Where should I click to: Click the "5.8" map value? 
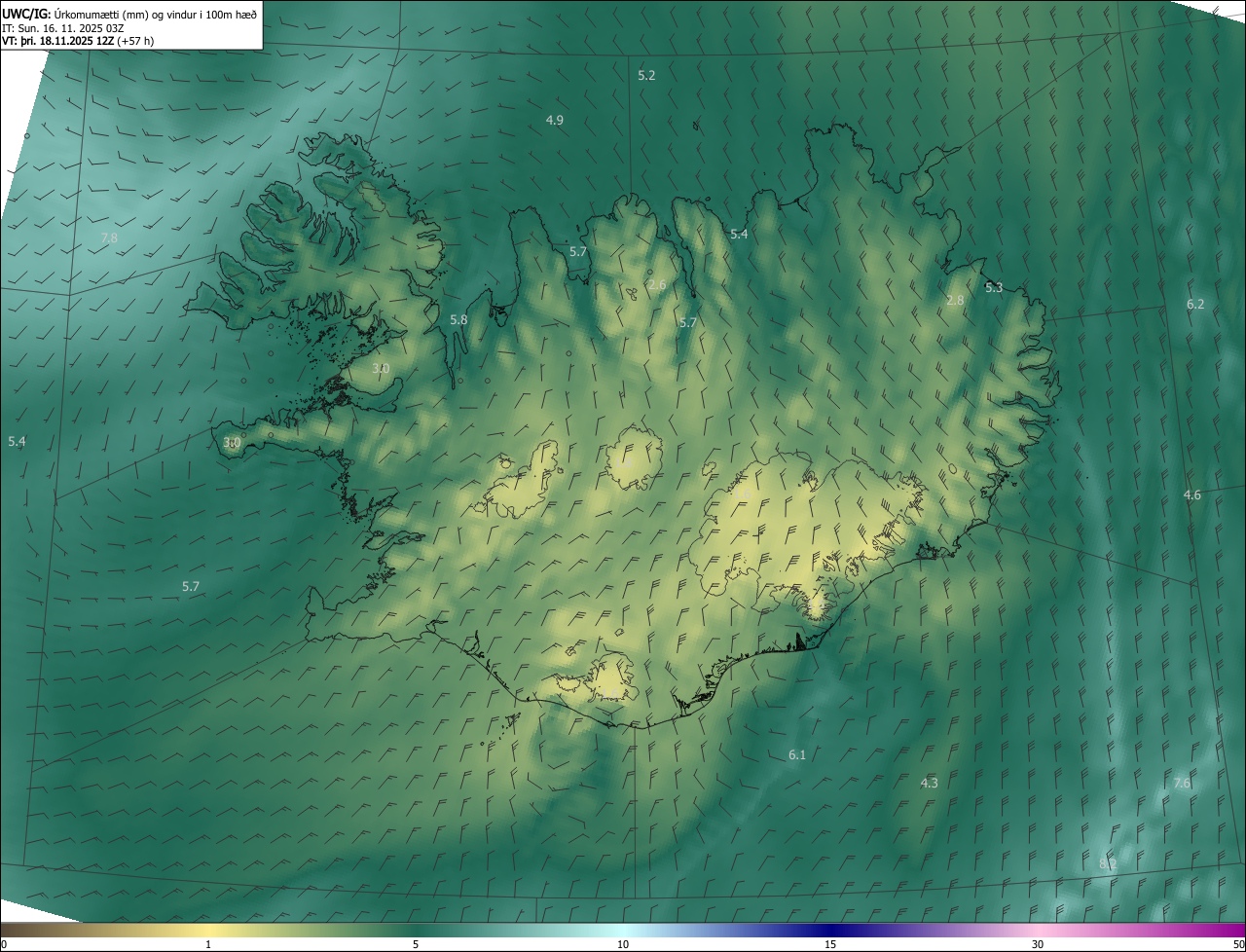point(458,319)
